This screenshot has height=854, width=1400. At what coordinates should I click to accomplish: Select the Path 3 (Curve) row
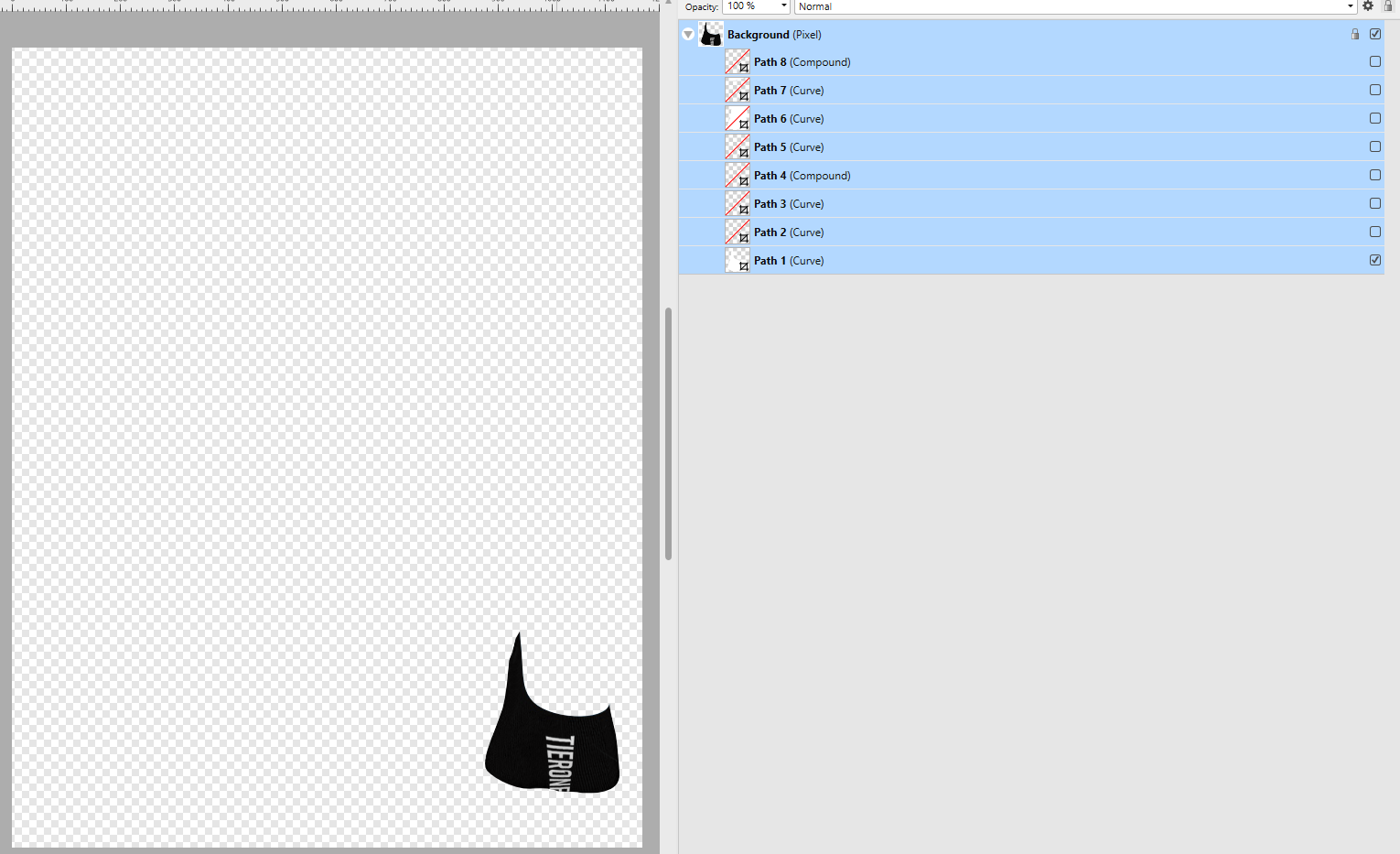tap(1031, 204)
